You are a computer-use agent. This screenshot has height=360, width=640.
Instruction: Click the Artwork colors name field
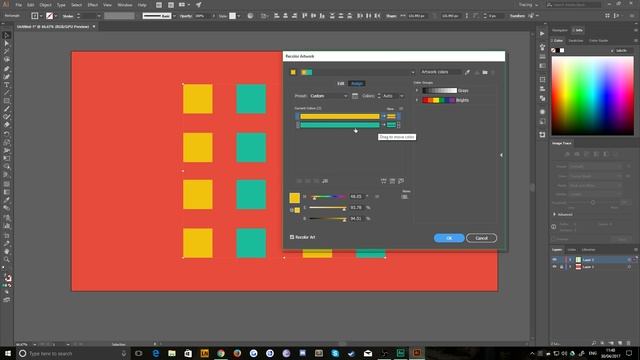tap(440, 72)
